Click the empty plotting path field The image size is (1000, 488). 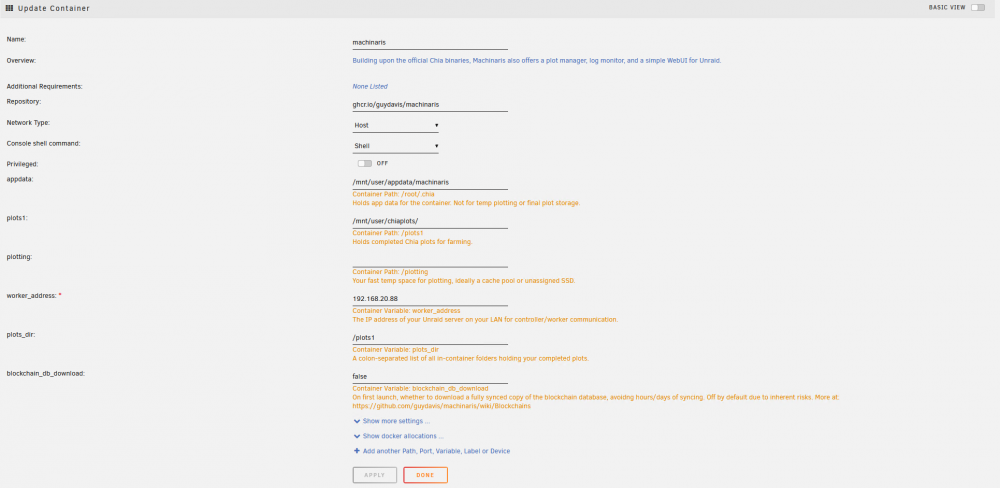pyautogui.click(x=430, y=260)
